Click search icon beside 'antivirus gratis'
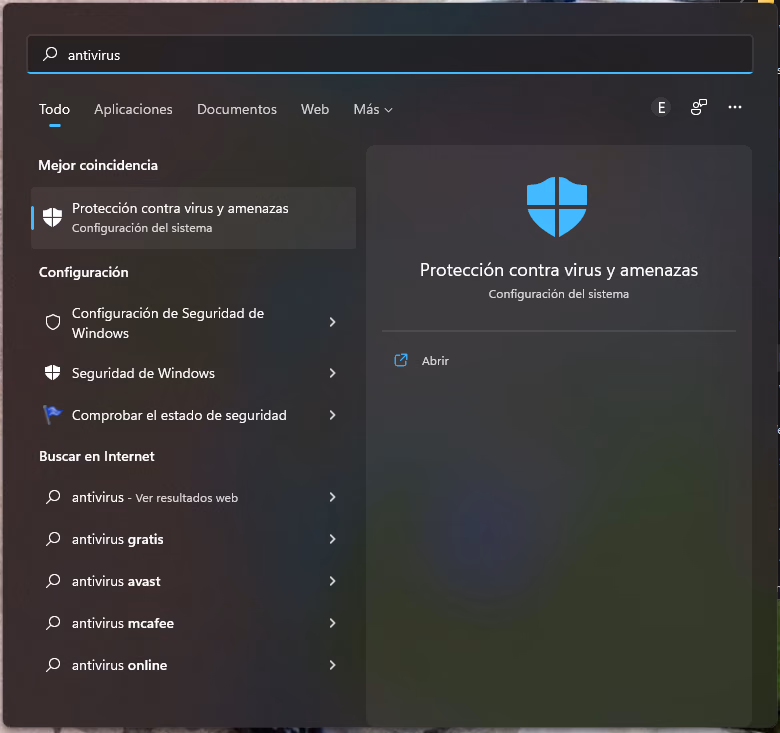This screenshot has height=733, width=780. 53,539
